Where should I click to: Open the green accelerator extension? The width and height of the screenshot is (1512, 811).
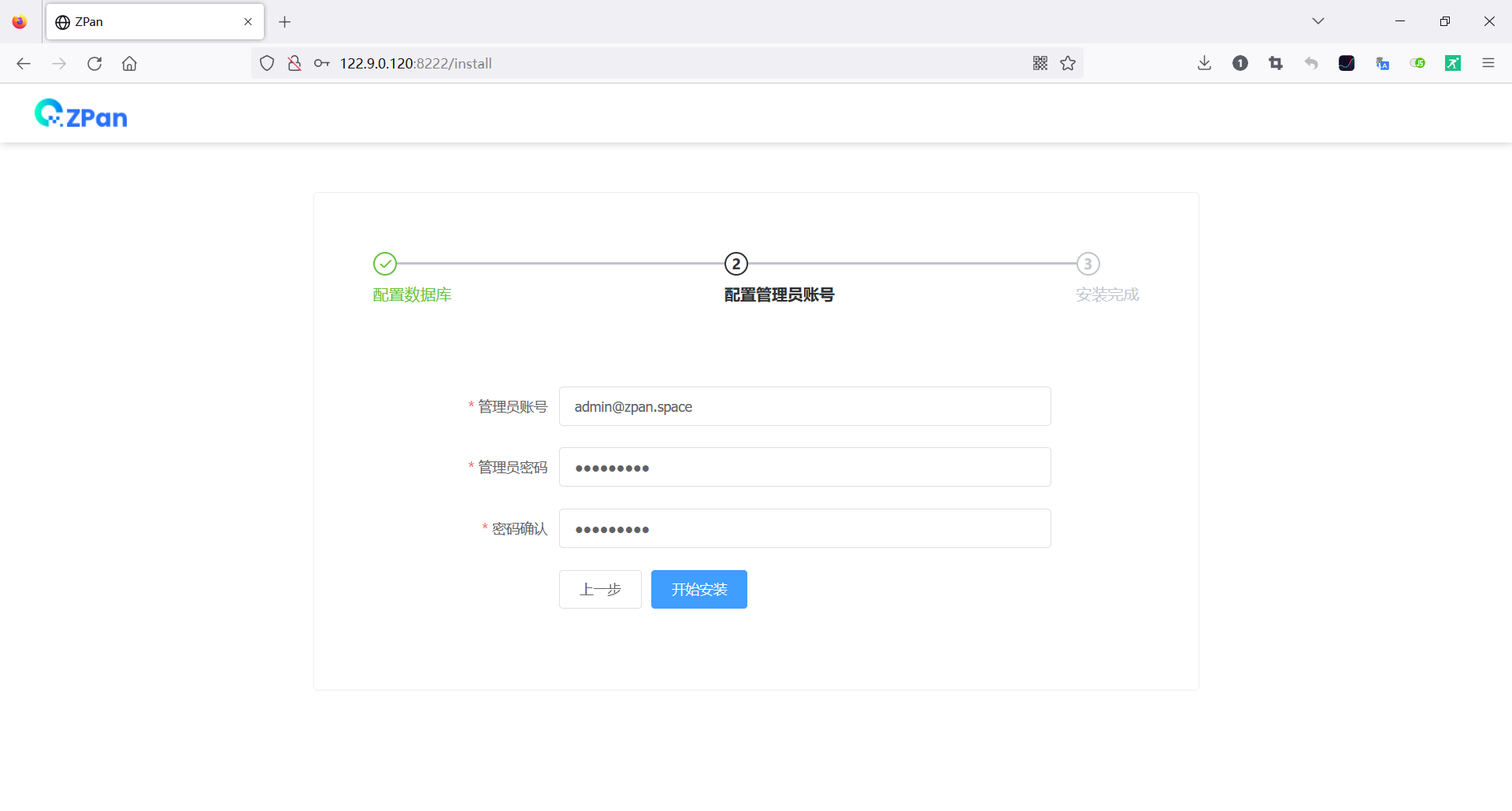pos(1453,63)
